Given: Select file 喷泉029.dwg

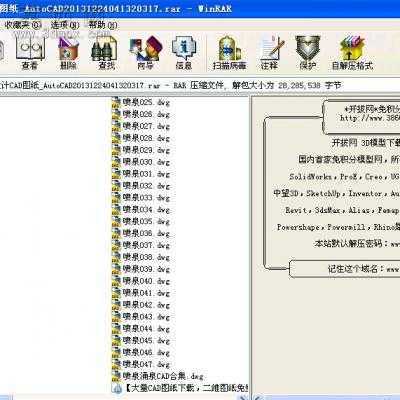Looking at the screenshot, I should [141, 150].
